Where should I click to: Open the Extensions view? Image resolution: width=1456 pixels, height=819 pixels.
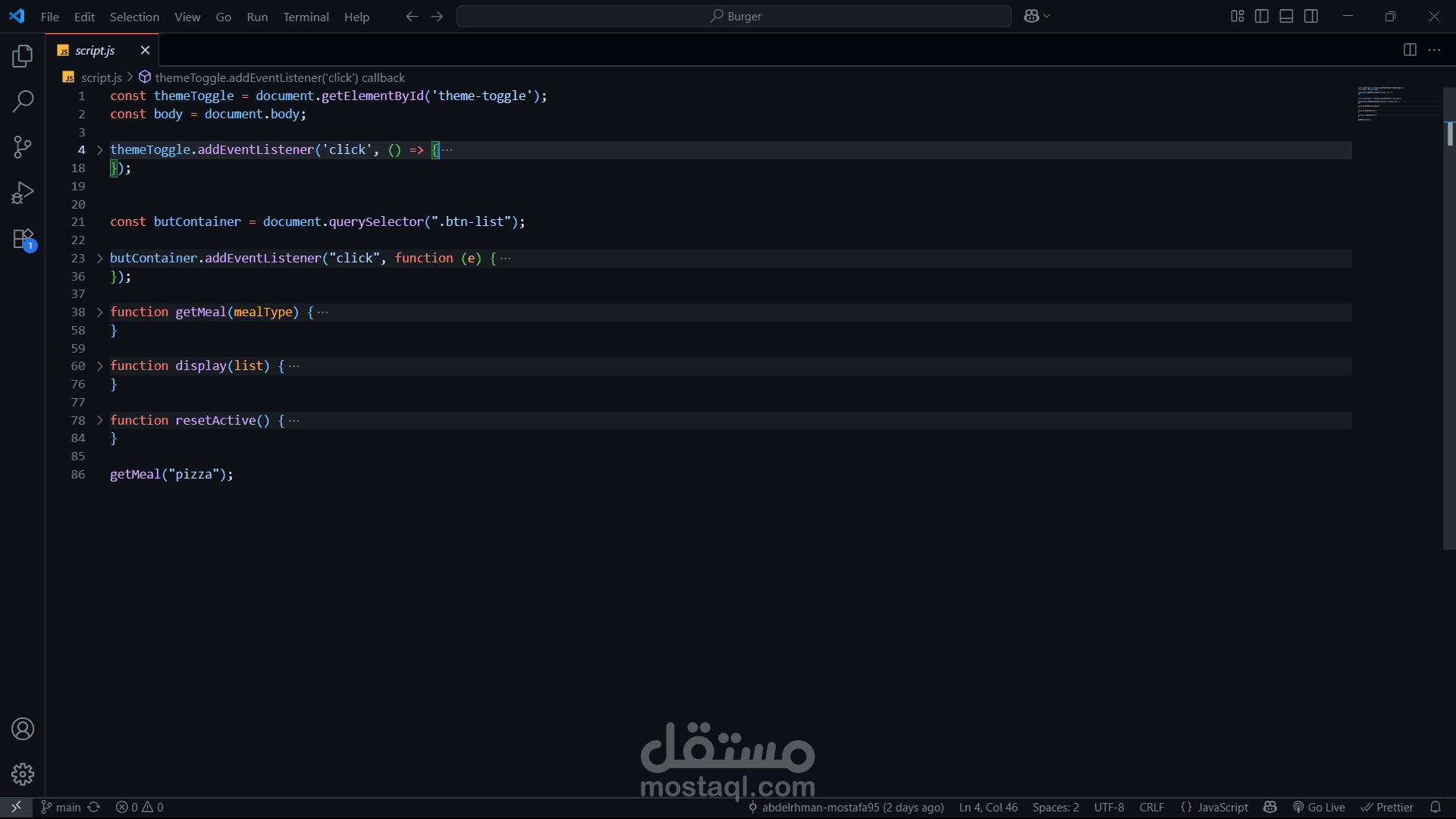point(23,239)
